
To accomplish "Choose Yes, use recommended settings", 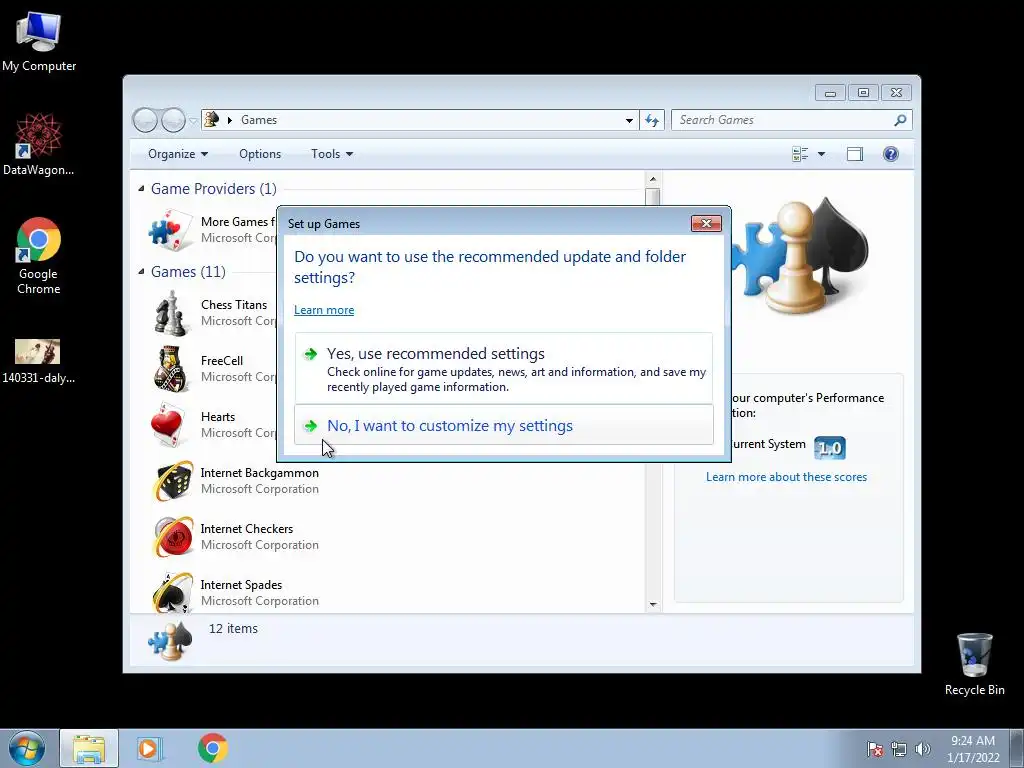I will coord(504,369).
